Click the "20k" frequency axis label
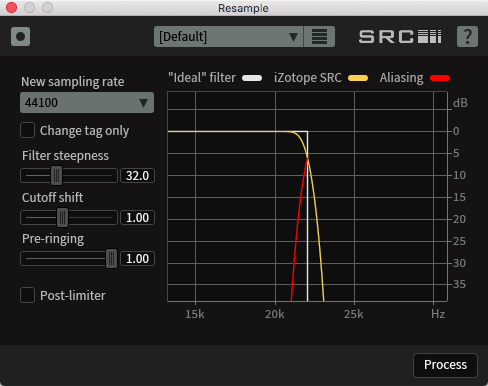This screenshot has width=488, height=386. 275,314
